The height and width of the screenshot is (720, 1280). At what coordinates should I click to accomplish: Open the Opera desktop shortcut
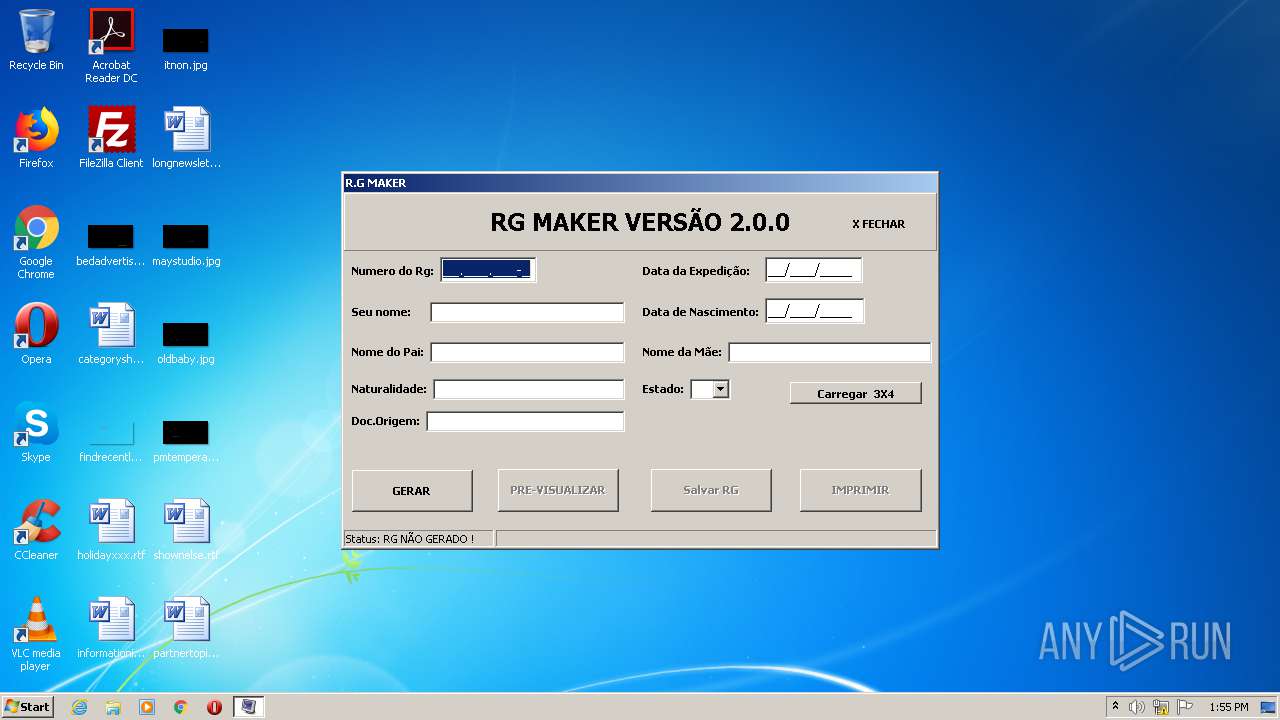[x=36, y=334]
